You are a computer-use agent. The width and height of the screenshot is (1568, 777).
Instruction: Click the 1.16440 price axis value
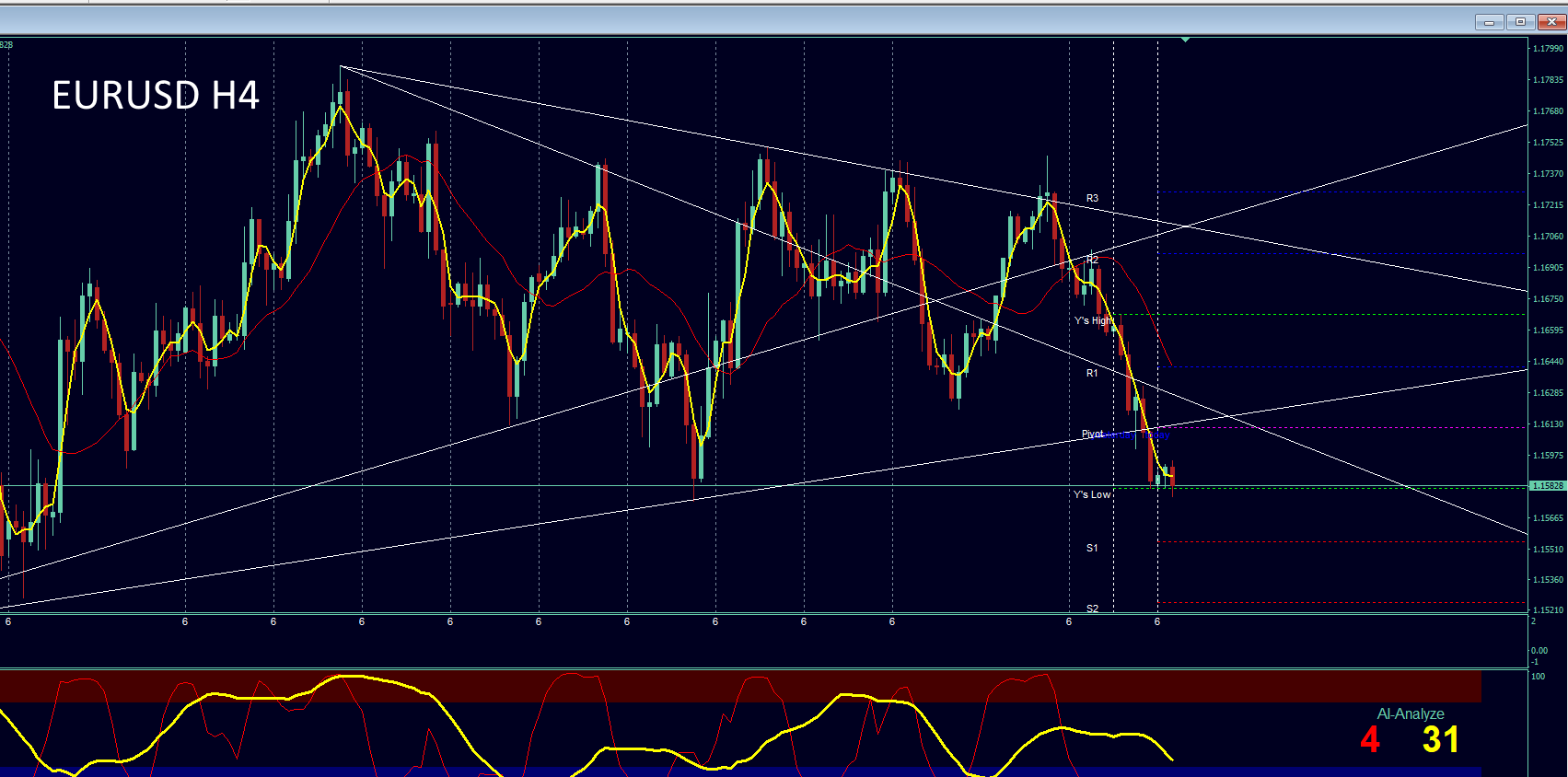coord(1549,362)
